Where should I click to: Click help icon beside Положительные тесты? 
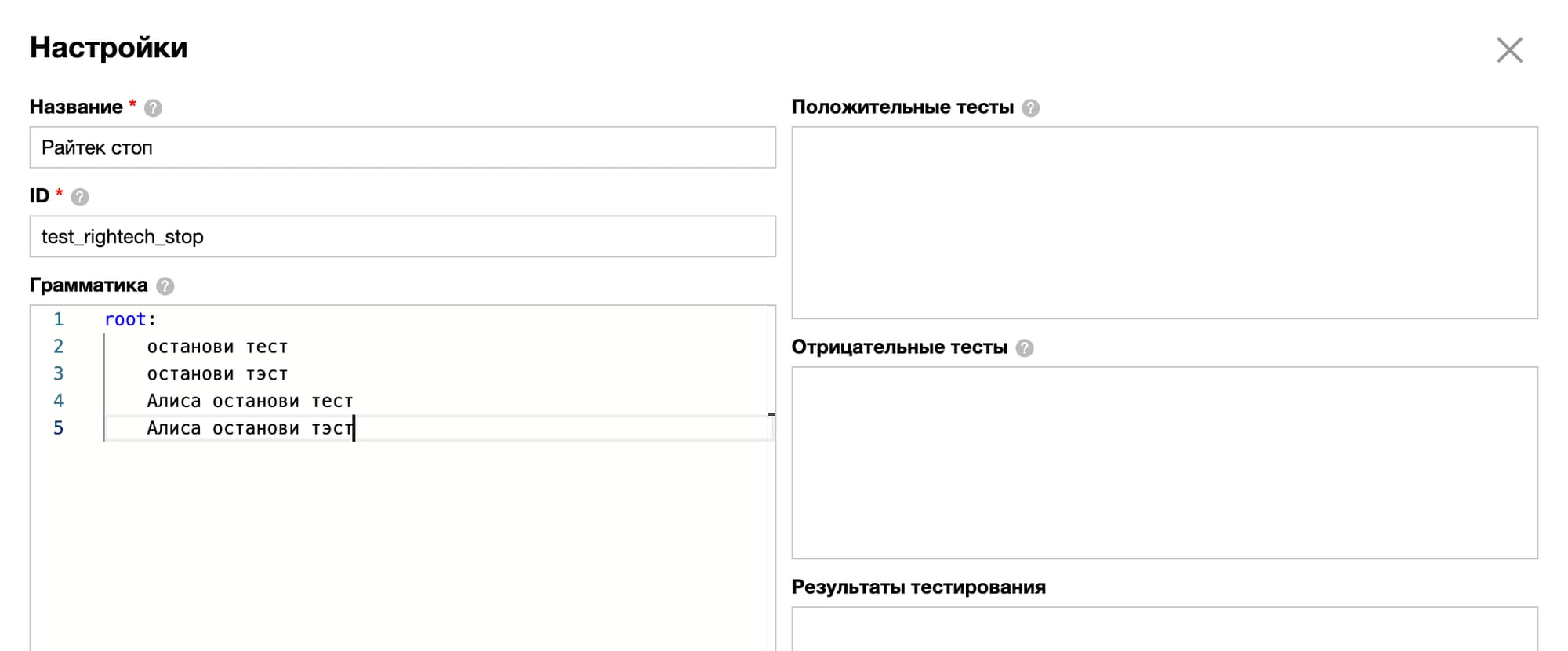click(x=1031, y=108)
